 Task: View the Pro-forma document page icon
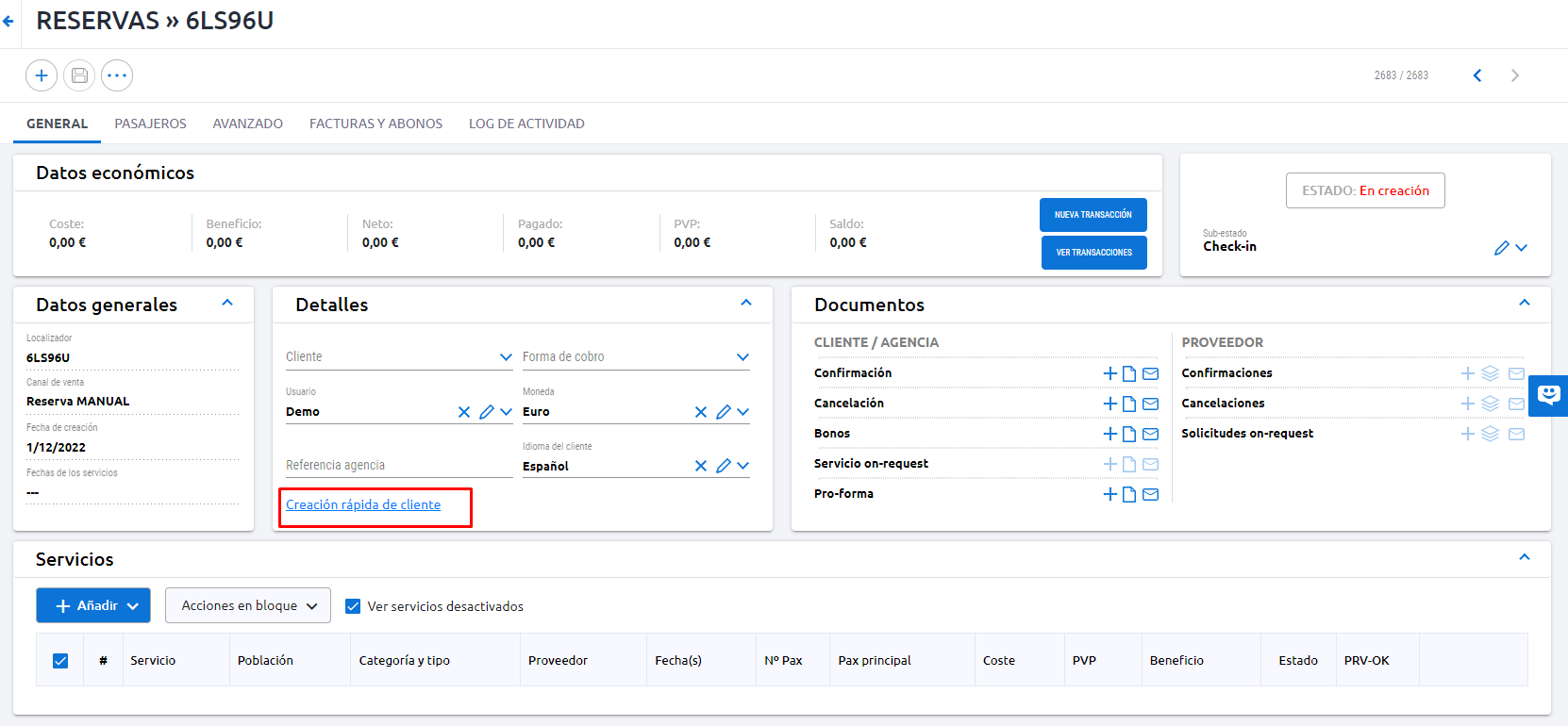coord(1129,494)
